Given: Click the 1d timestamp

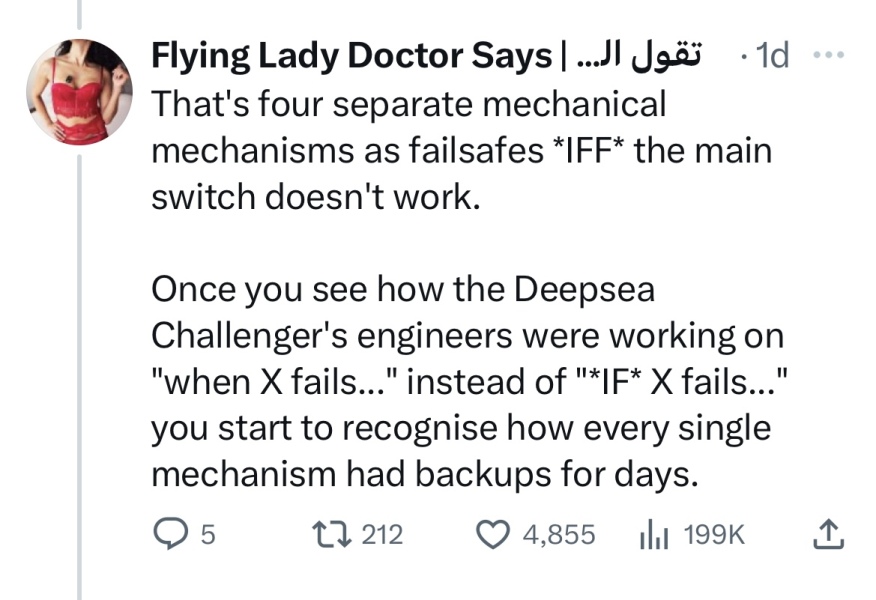Looking at the screenshot, I should pos(768,57).
